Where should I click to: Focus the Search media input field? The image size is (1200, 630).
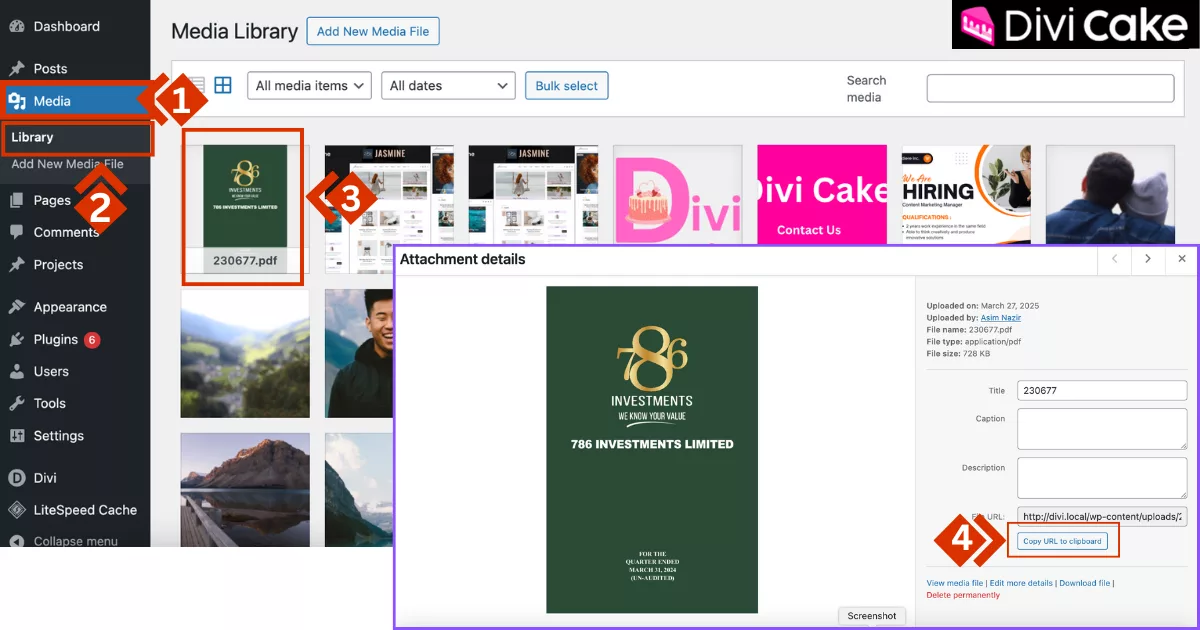(1050, 88)
